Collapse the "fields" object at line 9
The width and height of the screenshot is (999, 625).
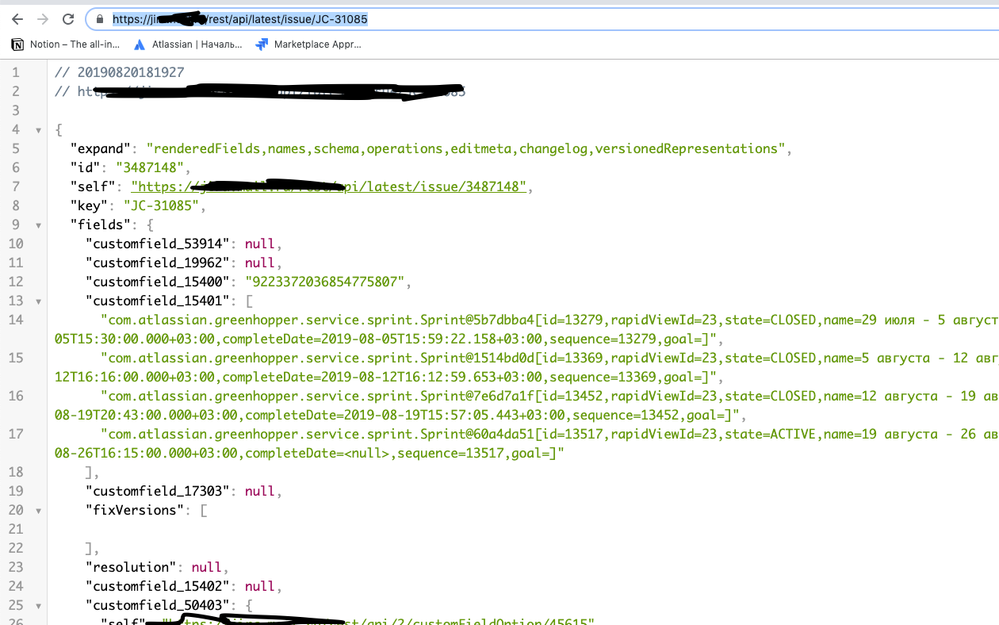38,225
